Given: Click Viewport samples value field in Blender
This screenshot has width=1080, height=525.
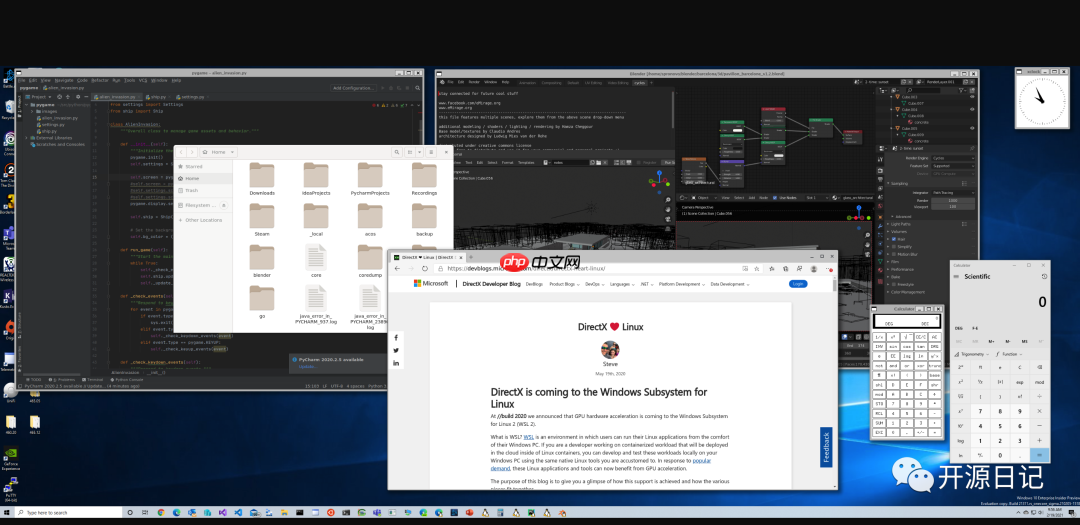Looking at the screenshot, I should click(x=953, y=206).
